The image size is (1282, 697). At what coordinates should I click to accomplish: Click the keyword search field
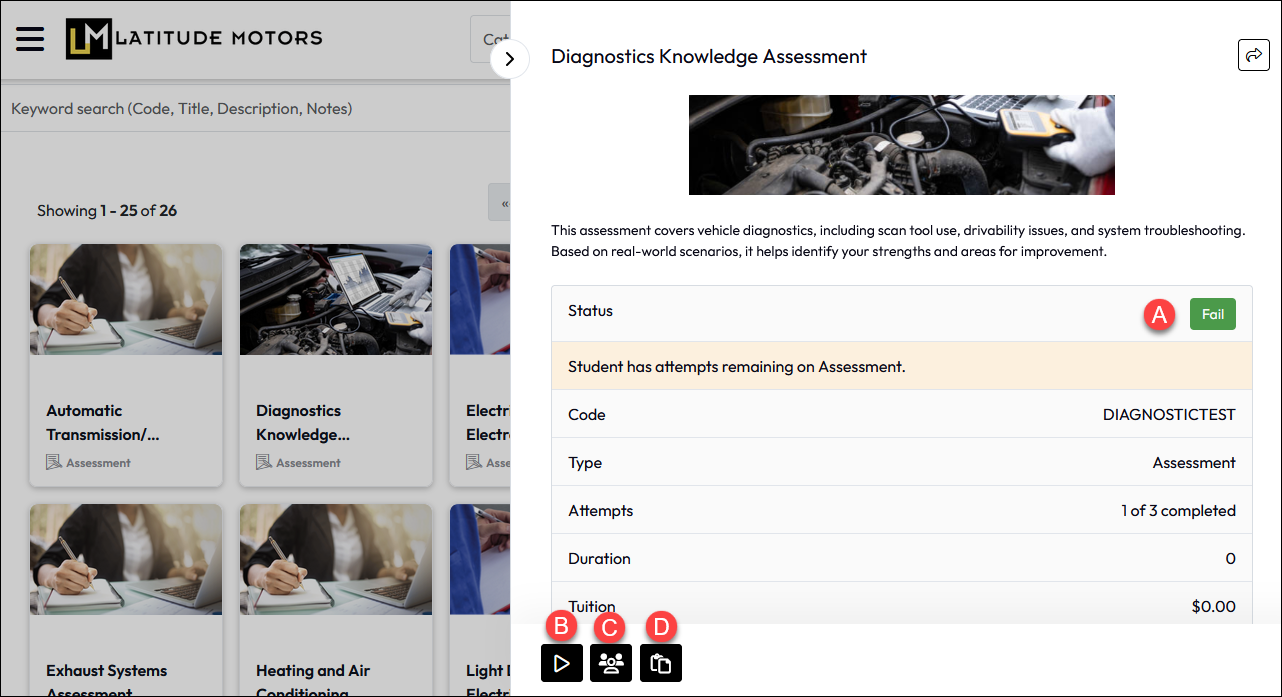point(250,108)
